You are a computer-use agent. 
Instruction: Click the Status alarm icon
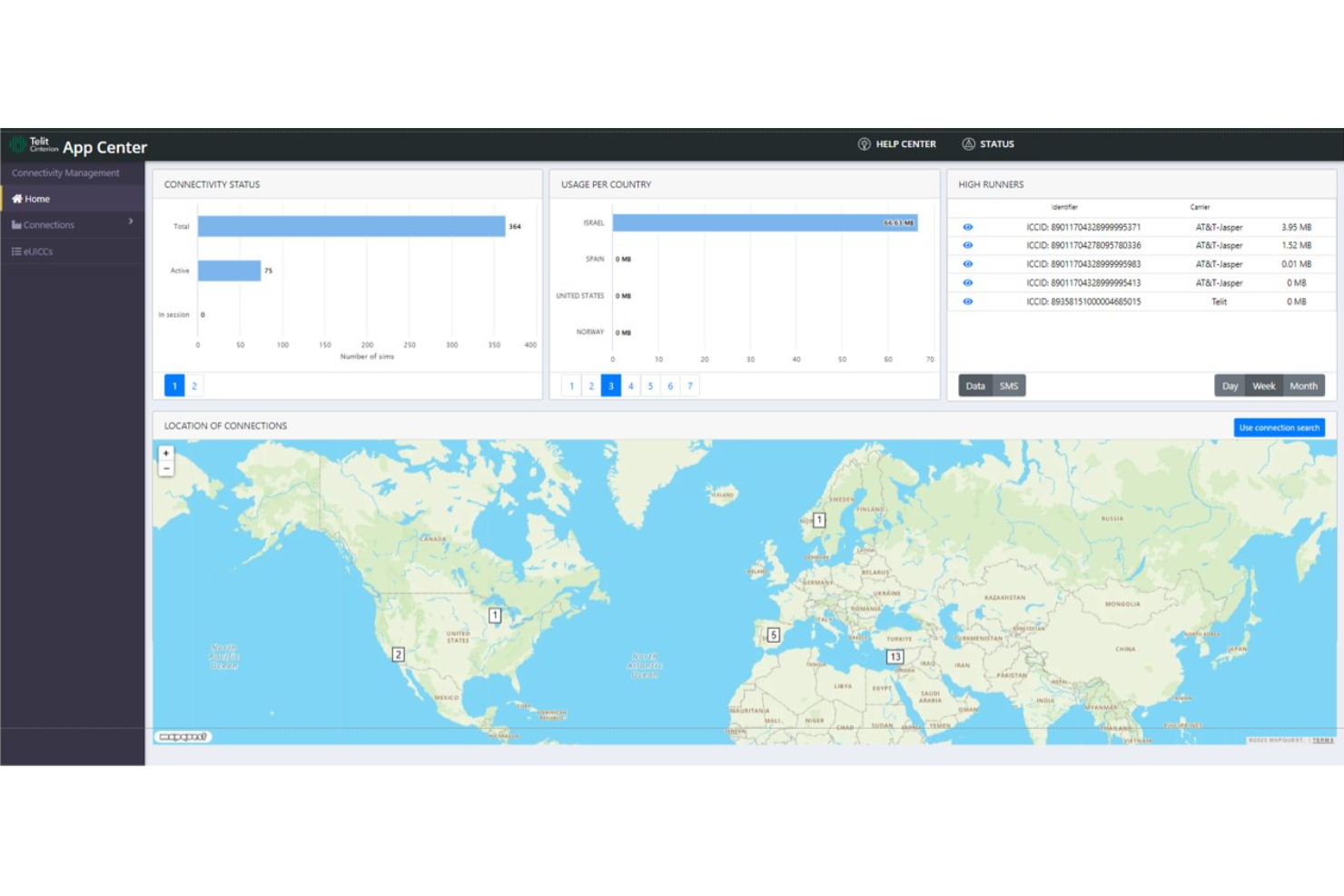point(968,143)
